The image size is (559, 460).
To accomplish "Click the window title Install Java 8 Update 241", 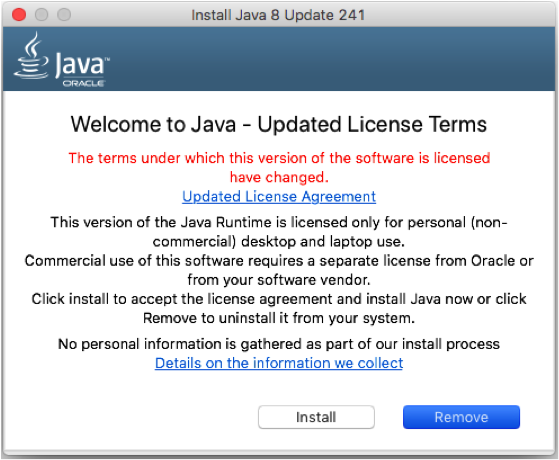I will pyautogui.click(x=278, y=15).
